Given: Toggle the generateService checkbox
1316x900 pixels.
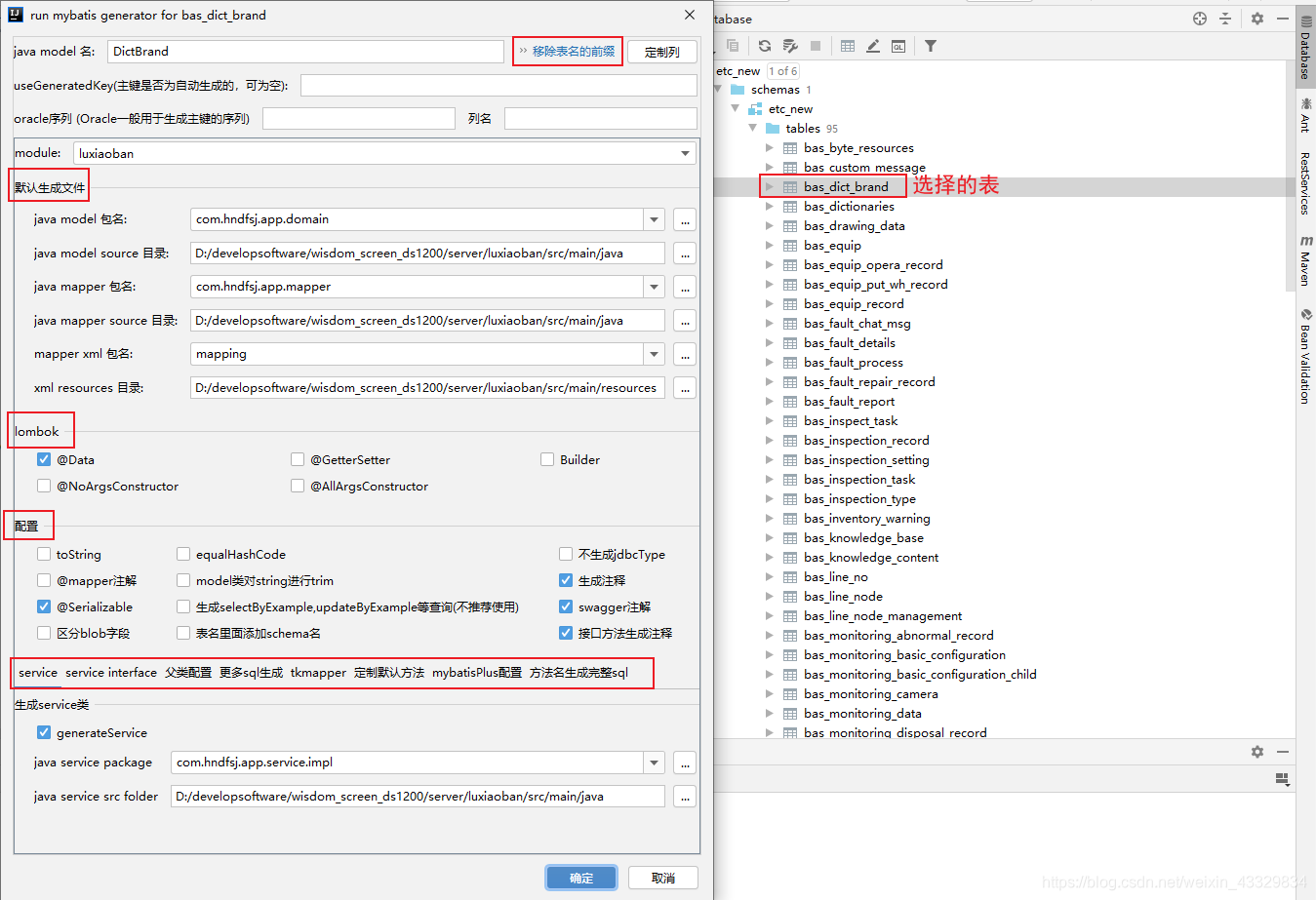Looking at the screenshot, I should point(44,732).
